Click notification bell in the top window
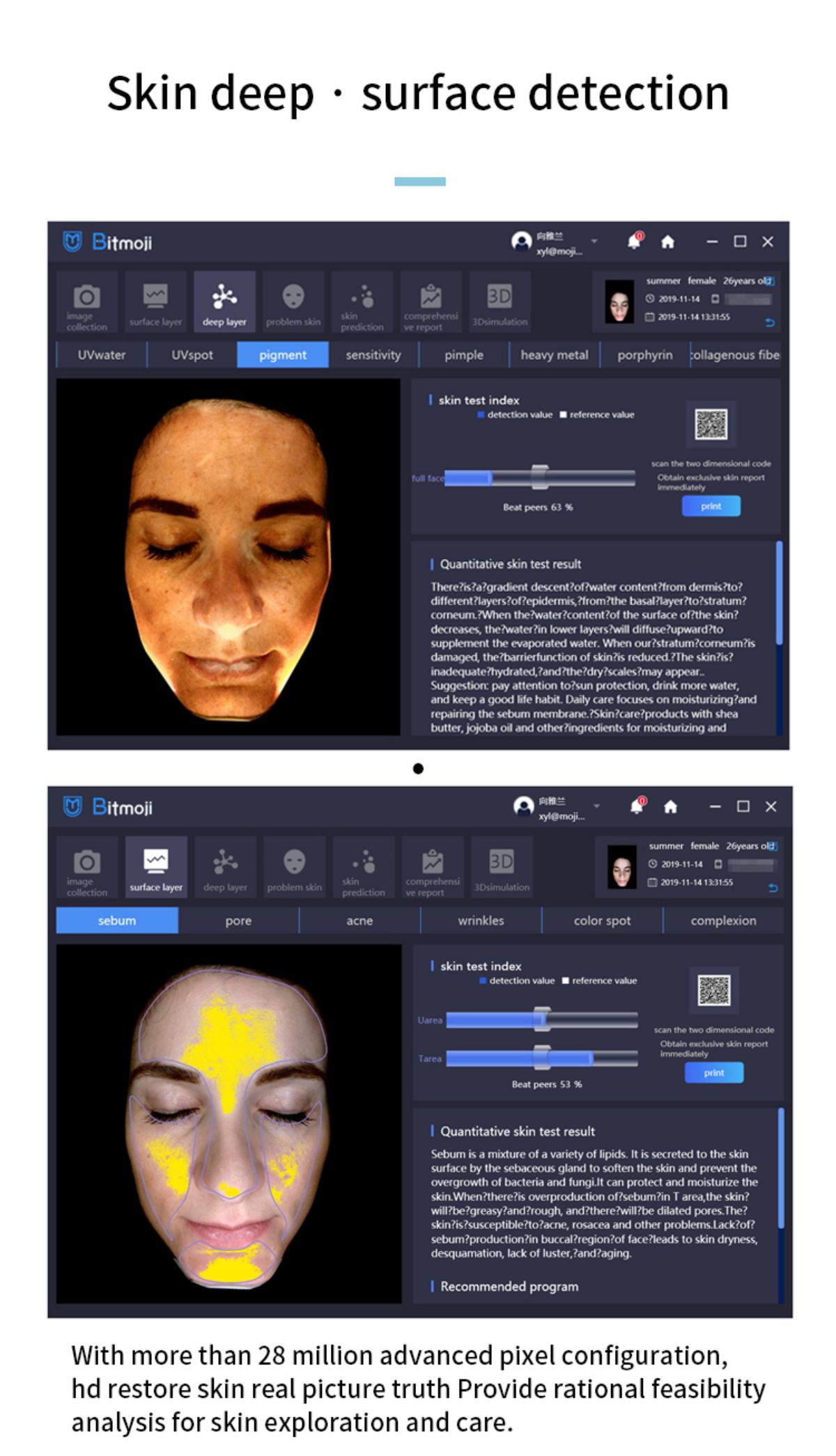 [634, 241]
